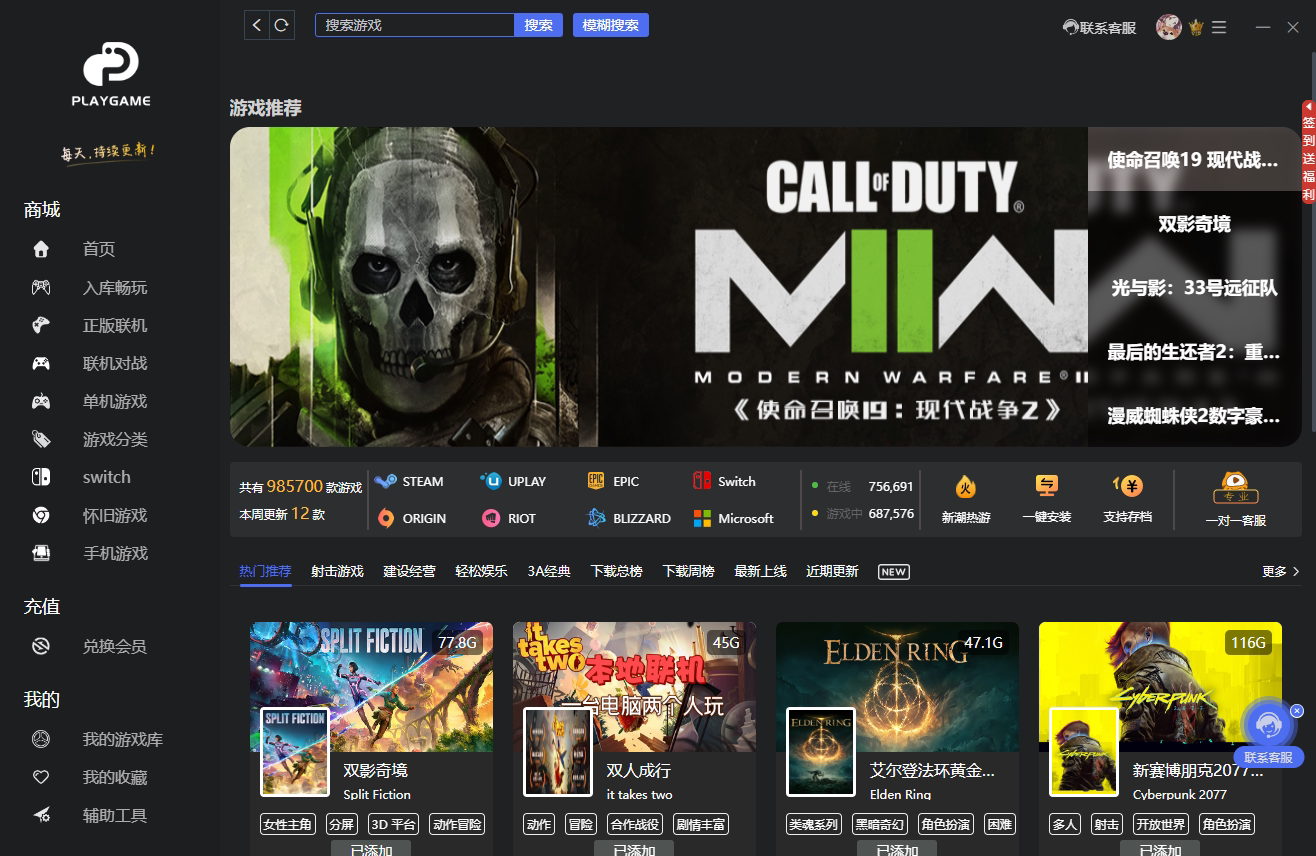Click the 类魂系列 tag on Elden Ring
1316x856 pixels.
click(815, 825)
